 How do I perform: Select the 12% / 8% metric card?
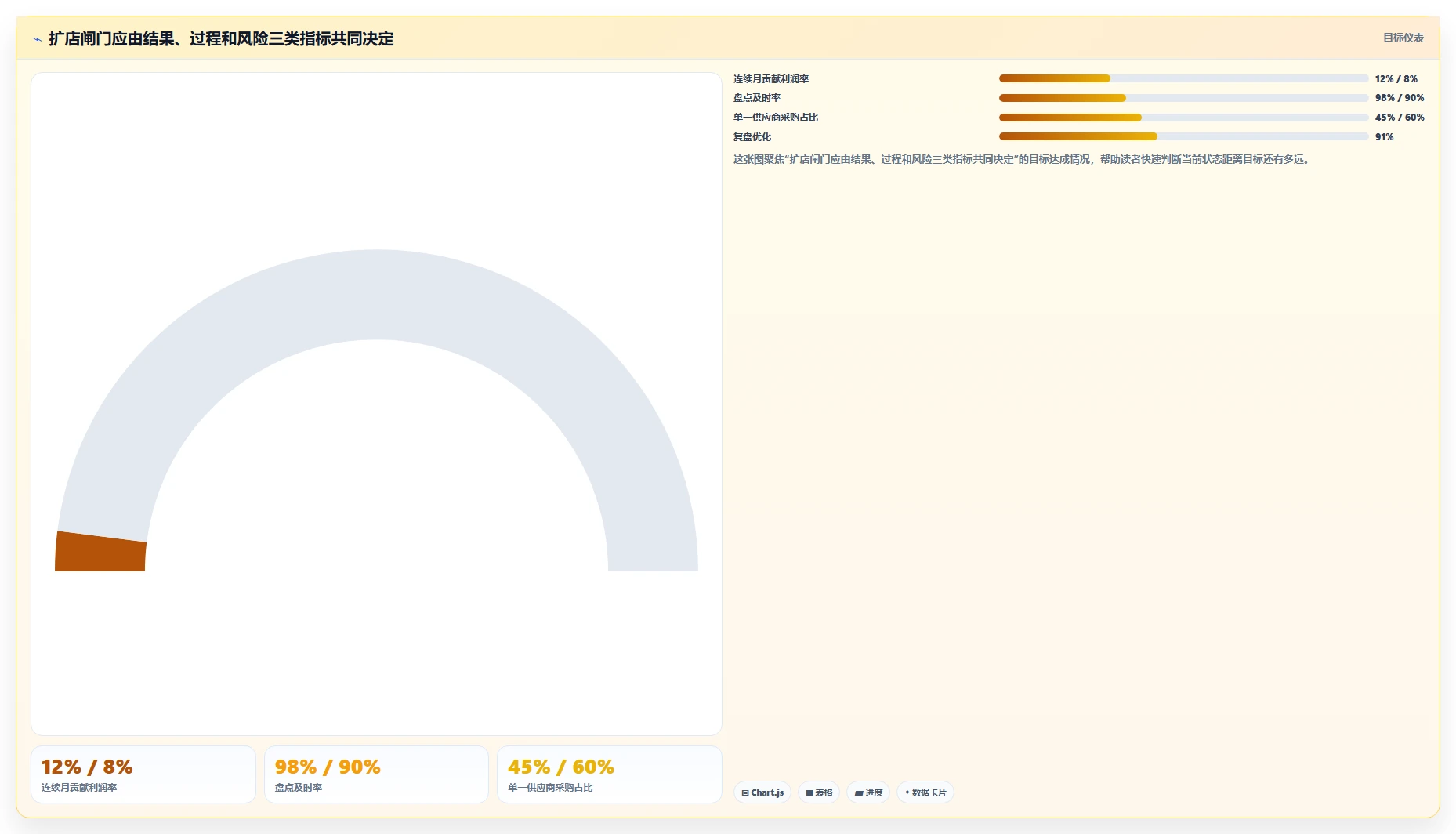click(x=143, y=774)
